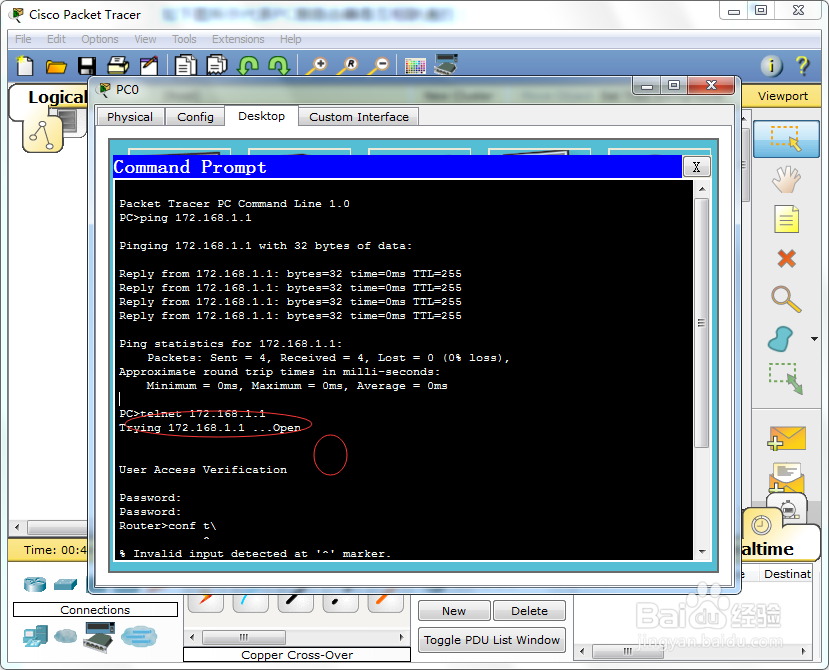Image resolution: width=829 pixels, height=670 pixels.
Task: Click the Copy toolbar icon
Action: point(185,66)
